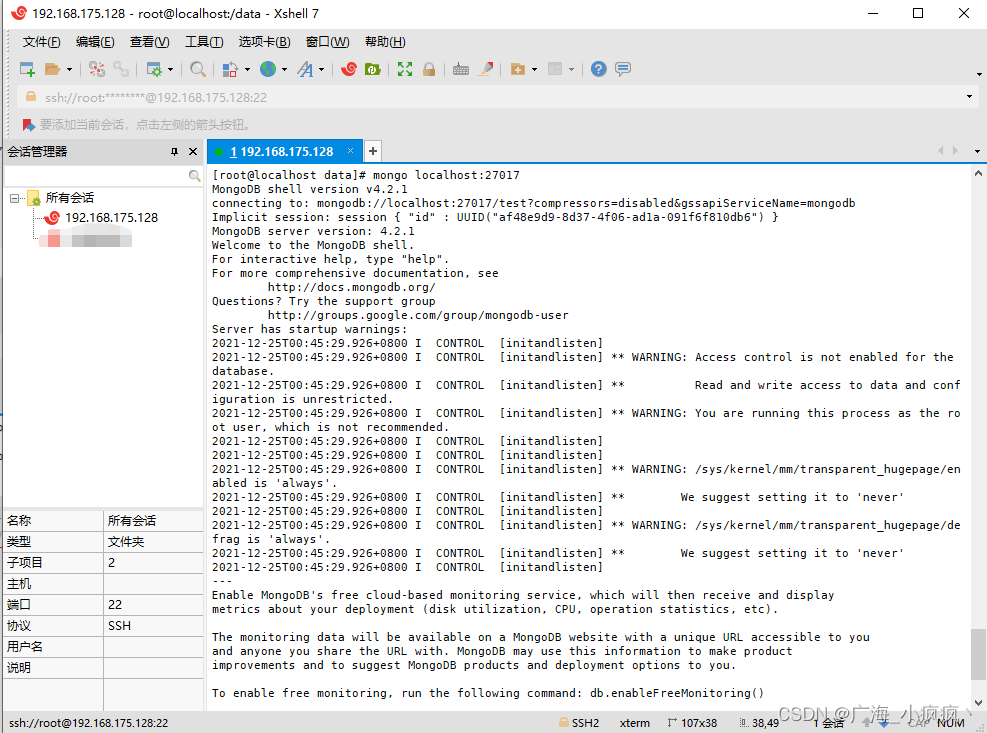
Task: Toggle full screen with green arrows icon
Action: pyautogui.click(x=405, y=69)
